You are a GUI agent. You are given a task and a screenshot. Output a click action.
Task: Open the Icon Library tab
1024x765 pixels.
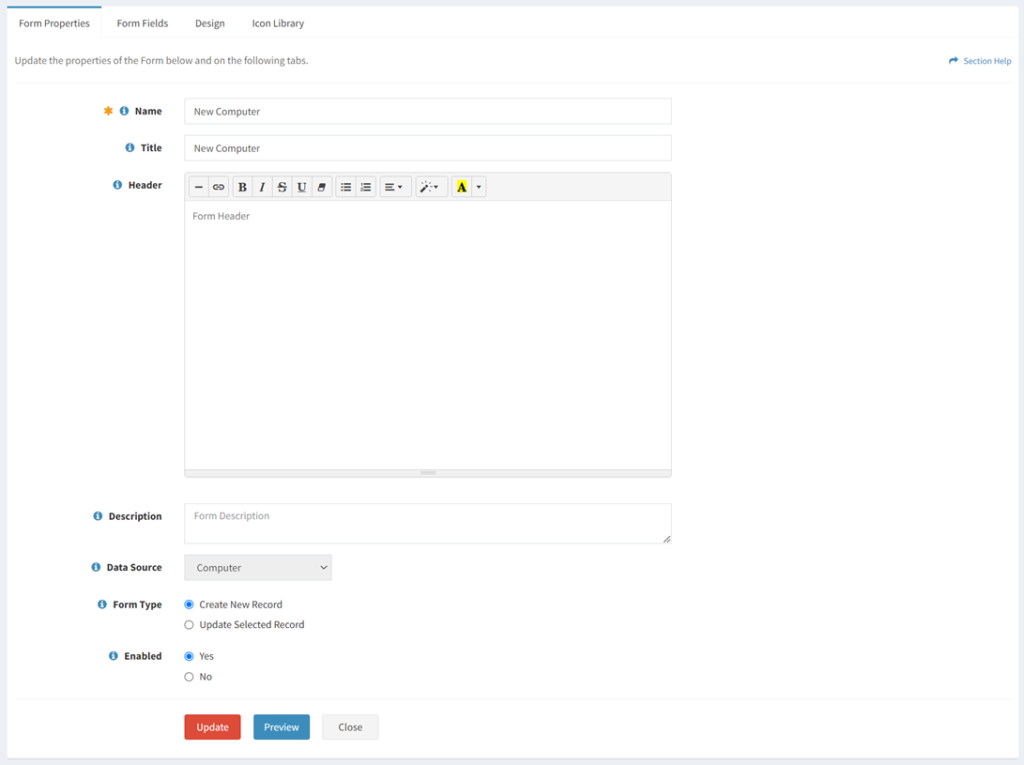pos(277,22)
